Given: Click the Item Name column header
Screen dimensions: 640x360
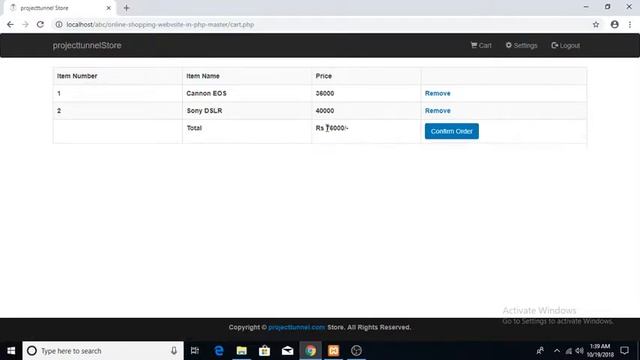Looking at the screenshot, I should pyautogui.click(x=203, y=76).
